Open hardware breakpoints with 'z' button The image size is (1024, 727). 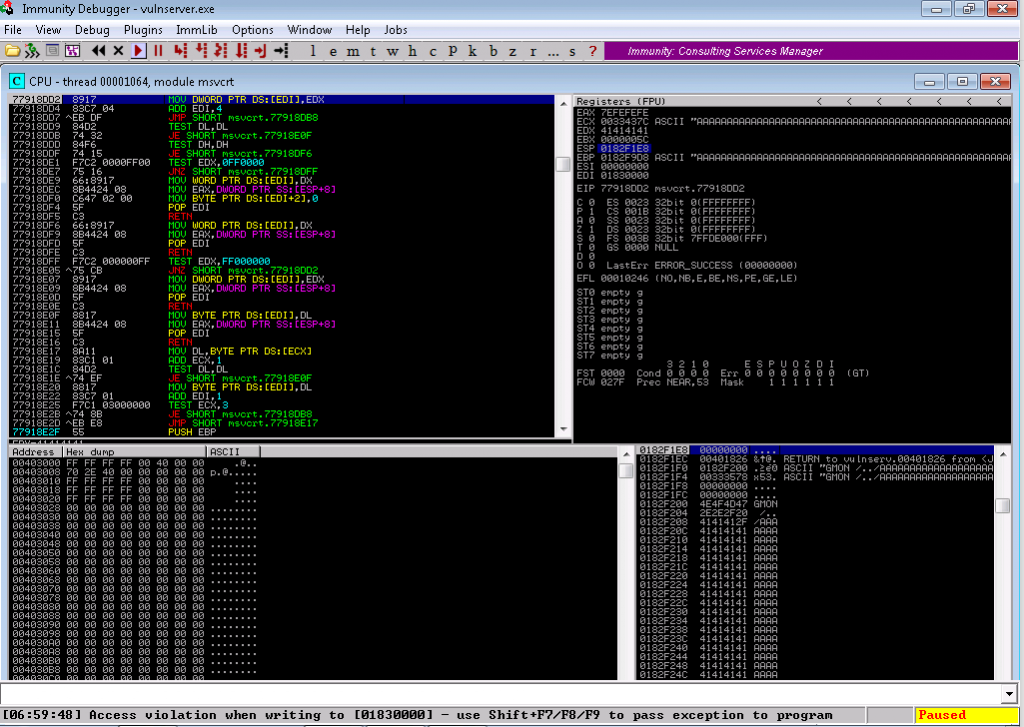(x=513, y=51)
